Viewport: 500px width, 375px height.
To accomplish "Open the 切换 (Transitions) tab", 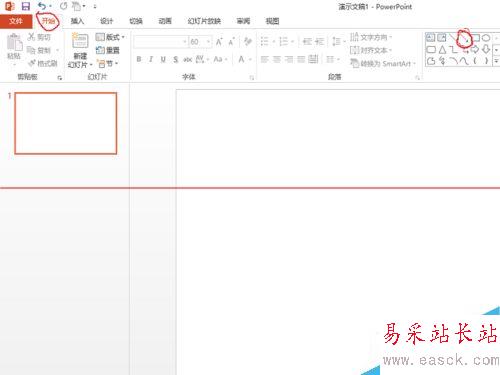I will [136, 21].
